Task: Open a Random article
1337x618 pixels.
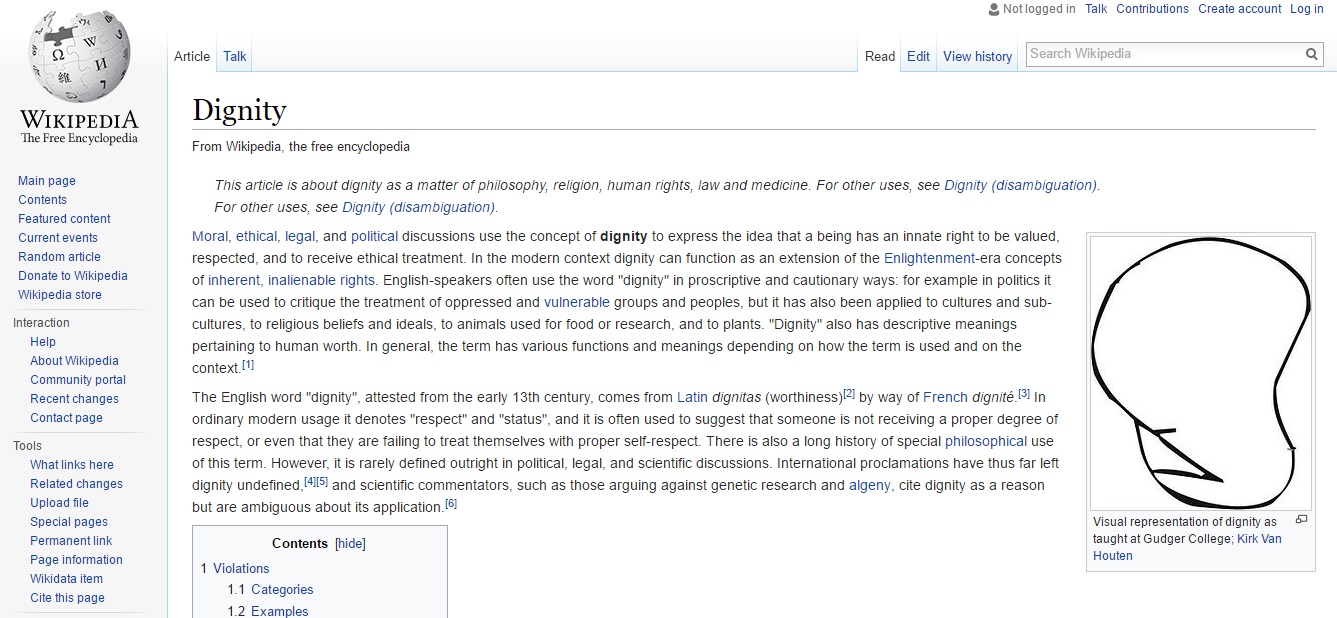Action: coord(59,257)
